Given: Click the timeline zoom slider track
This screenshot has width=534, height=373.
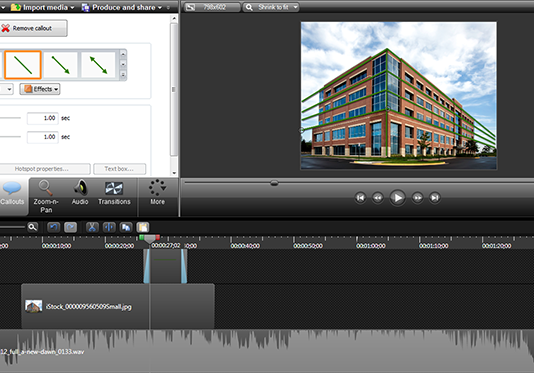Looking at the screenshot, I should coord(12,227).
